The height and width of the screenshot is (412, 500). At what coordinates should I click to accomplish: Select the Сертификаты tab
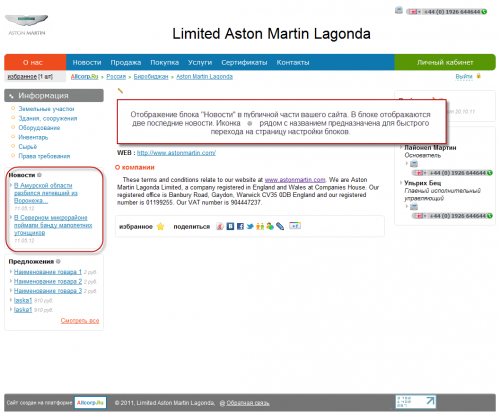coord(244,62)
